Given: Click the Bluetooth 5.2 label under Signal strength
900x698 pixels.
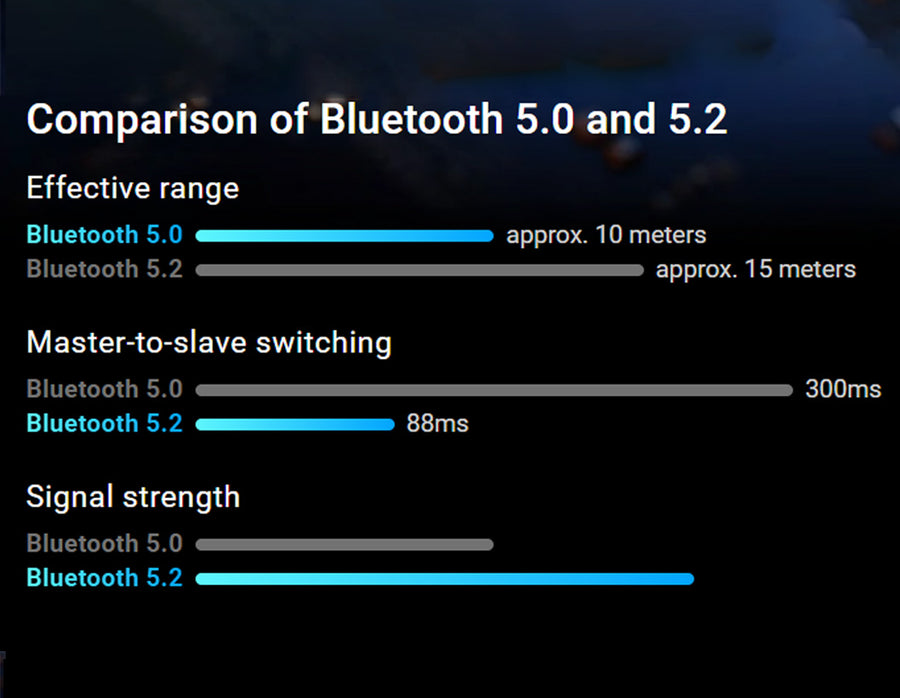Looking at the screenshot, I should (104, 578).
